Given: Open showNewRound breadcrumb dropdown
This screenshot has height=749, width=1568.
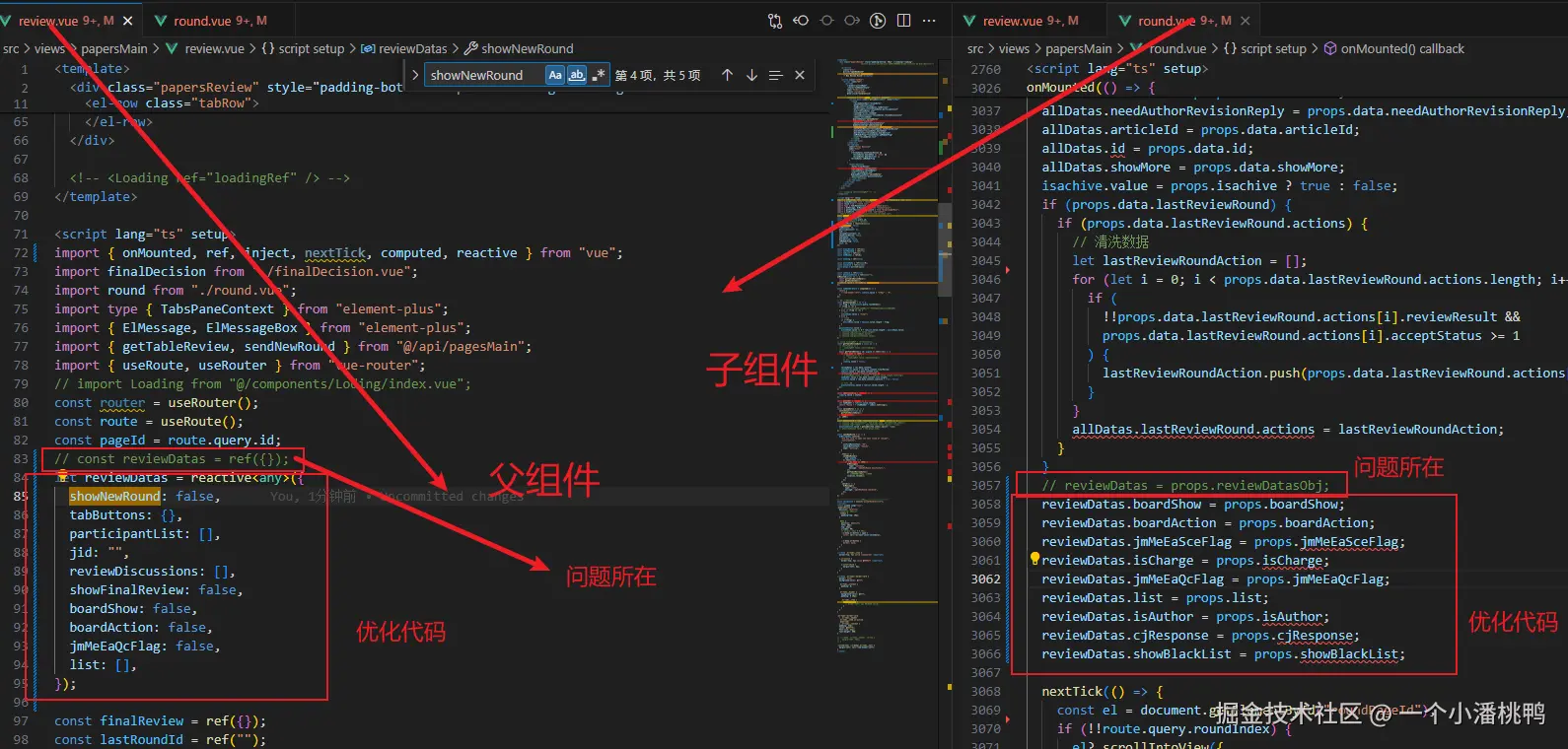Looking at the screenshot, I should click(x=527, y=48).
